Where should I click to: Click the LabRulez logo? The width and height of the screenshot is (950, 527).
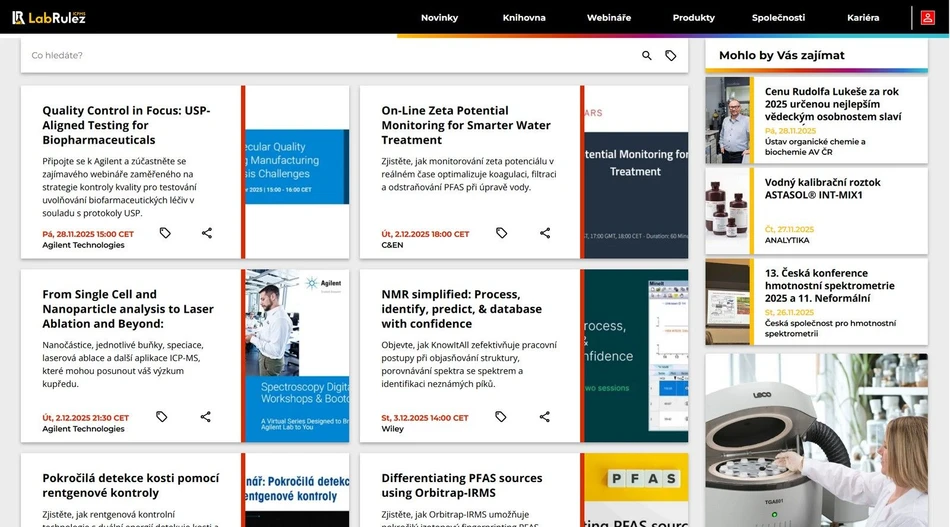point(49,17)
